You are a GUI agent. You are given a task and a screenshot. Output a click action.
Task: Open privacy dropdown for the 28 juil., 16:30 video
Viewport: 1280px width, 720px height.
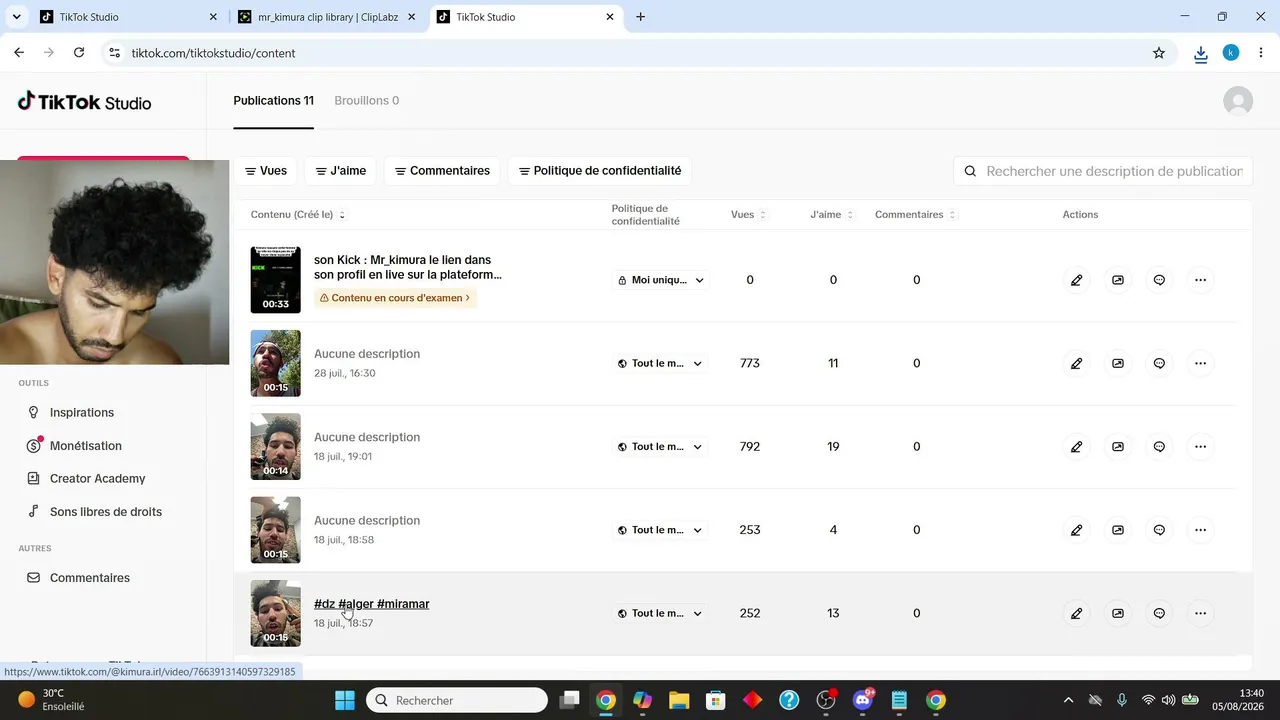click(660, 363)
